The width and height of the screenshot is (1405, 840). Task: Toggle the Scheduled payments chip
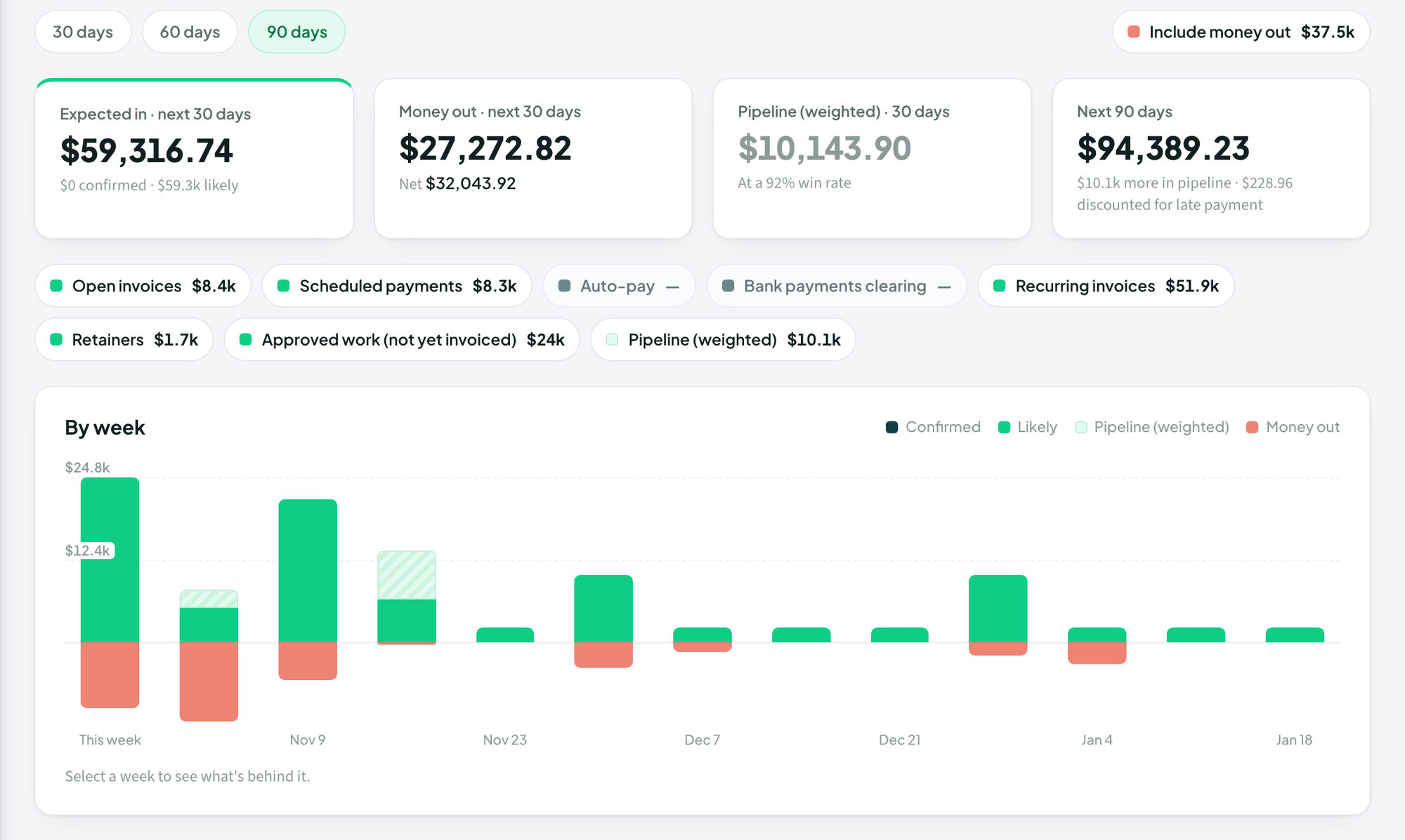tap(397, 286)
